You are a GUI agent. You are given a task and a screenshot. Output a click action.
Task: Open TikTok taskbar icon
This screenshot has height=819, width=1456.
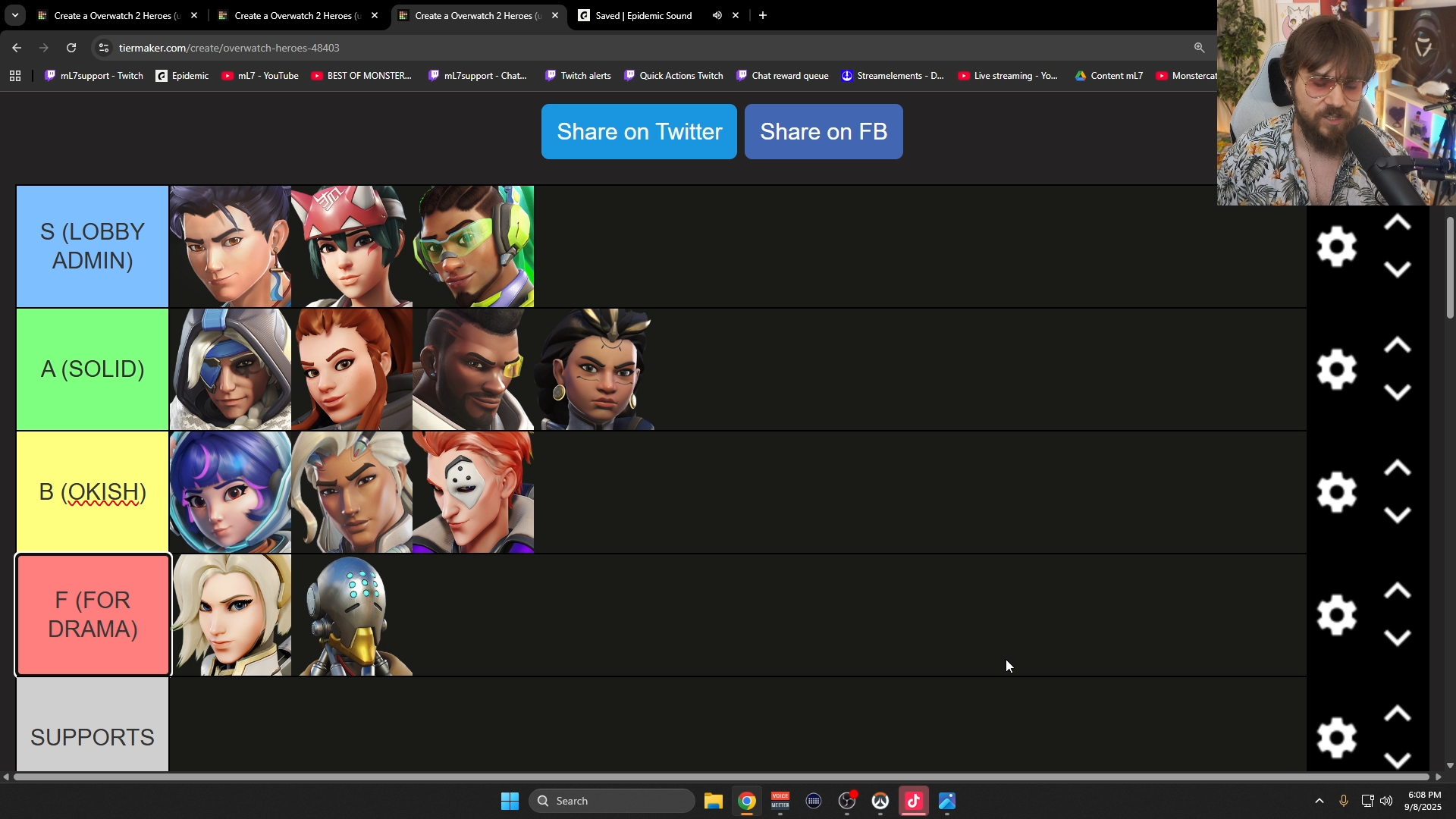(x=914, y=801)
